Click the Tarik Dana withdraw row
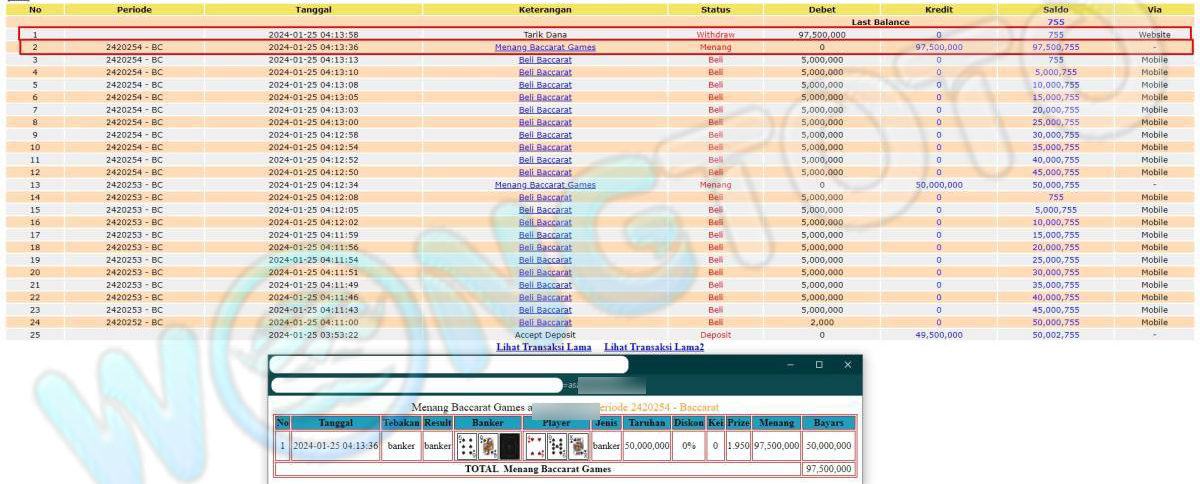 click(545, 35)
